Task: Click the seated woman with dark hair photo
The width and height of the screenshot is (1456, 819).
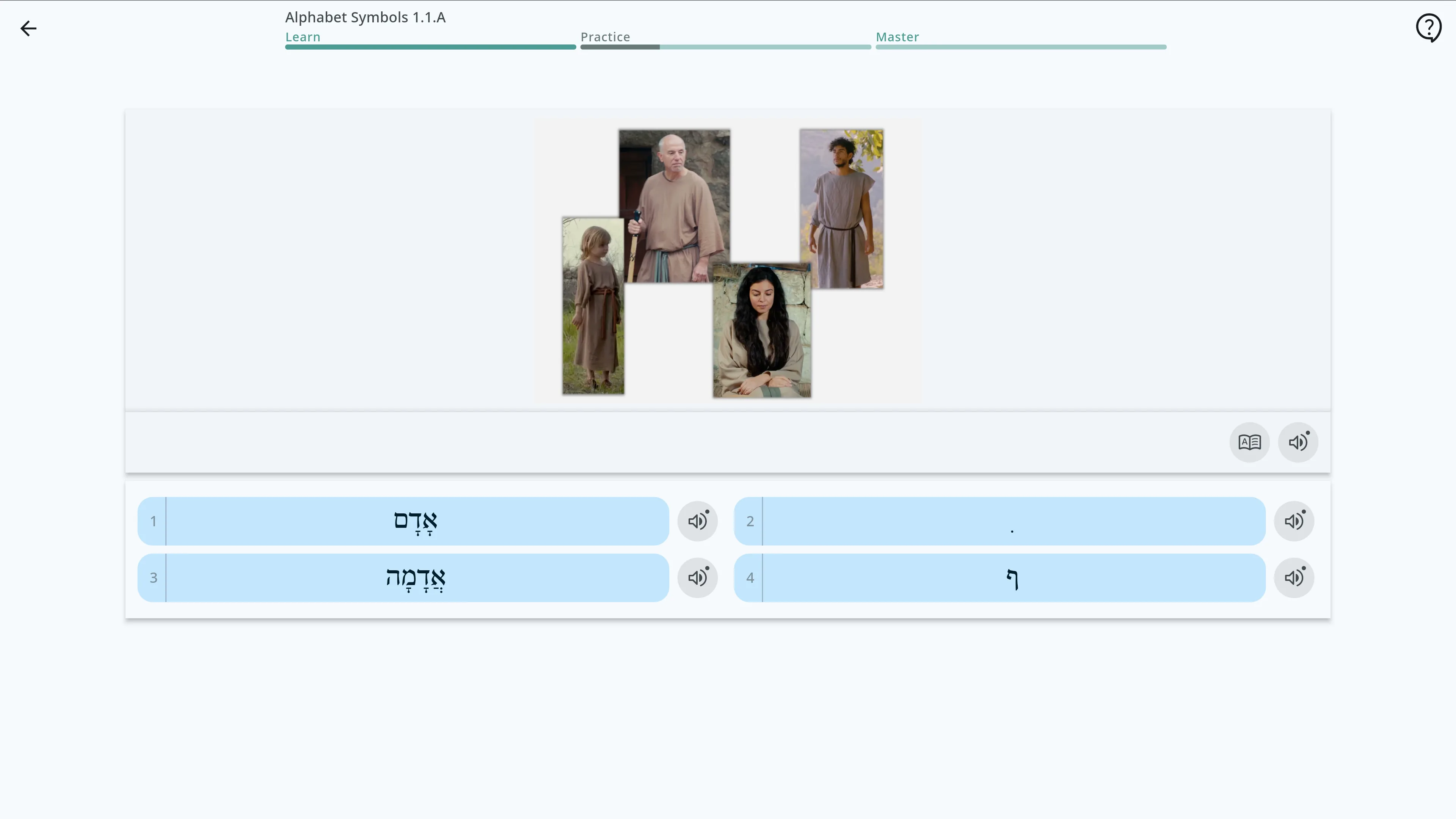Action: point(761,331)
